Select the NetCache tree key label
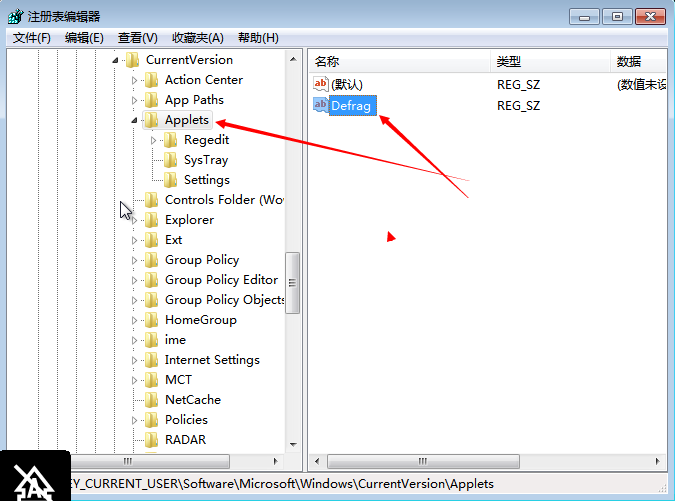The width and height of the screenshot is (675, 501). [x=193, y=400]
